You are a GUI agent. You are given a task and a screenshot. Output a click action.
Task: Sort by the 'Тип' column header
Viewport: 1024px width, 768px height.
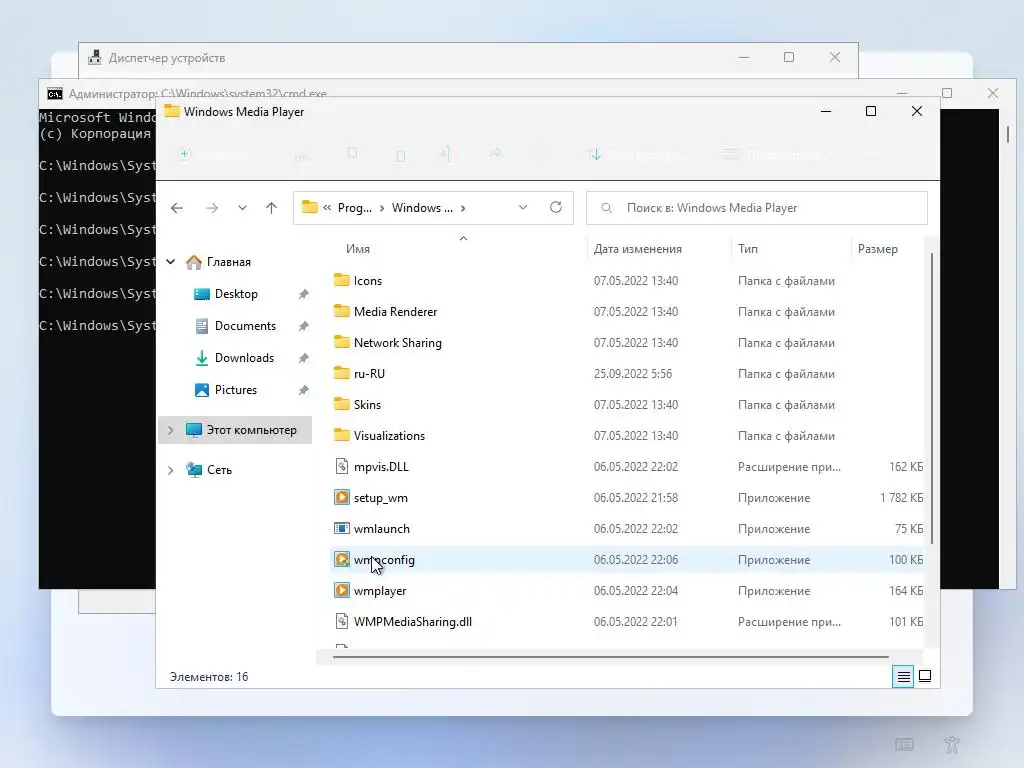[748, 249]
